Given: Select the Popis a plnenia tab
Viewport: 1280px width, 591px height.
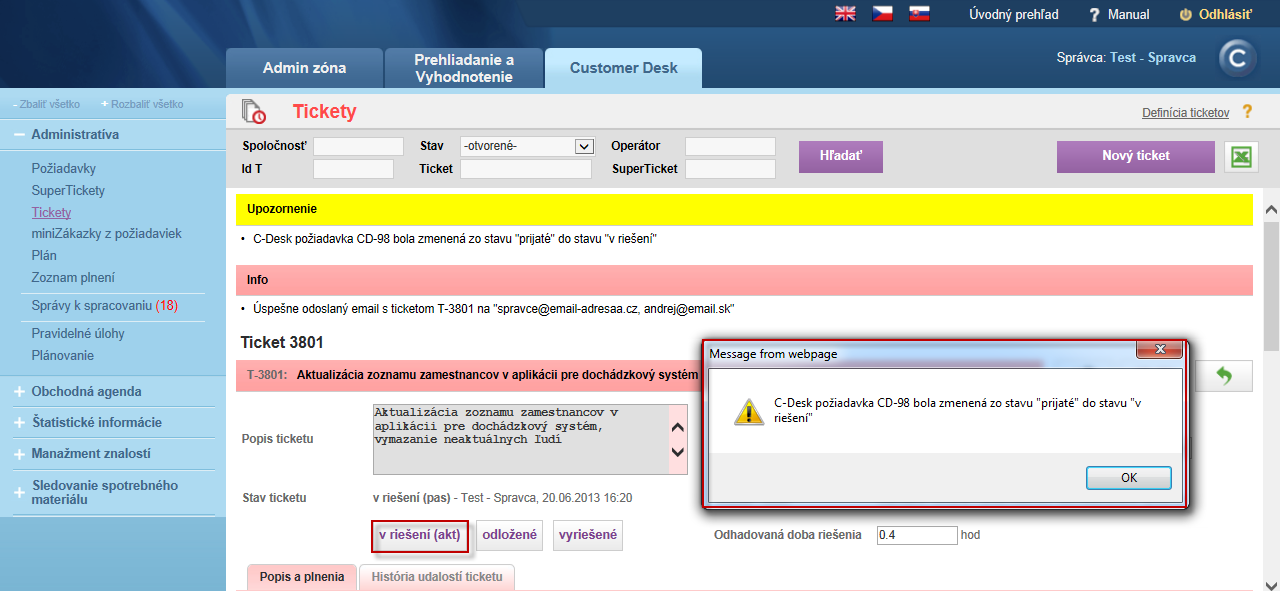Looking at the screenshot, I should (x=302, y=577).
